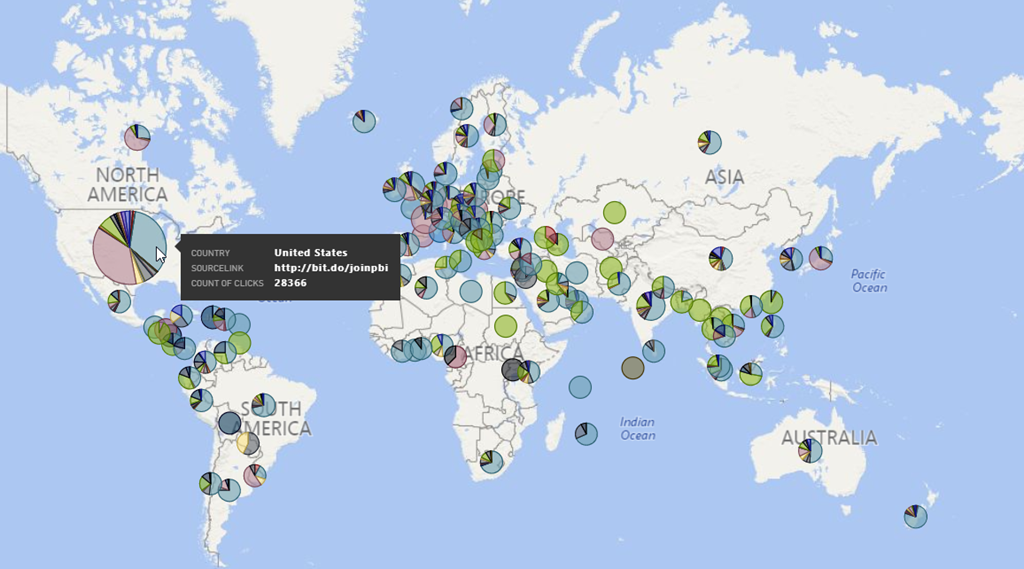Image resolution: width=1024 pixels, height=569 pixels.
Task: Select the Siberia pie marker in Russia
Action: click(x=710, y=142)
